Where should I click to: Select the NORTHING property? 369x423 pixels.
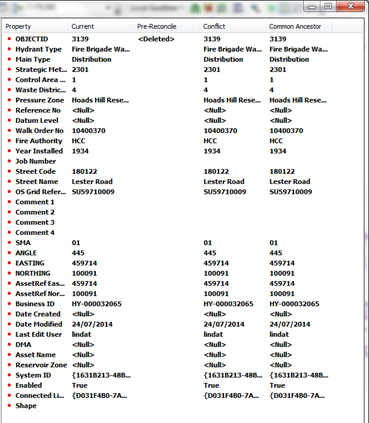click(33, 273)
